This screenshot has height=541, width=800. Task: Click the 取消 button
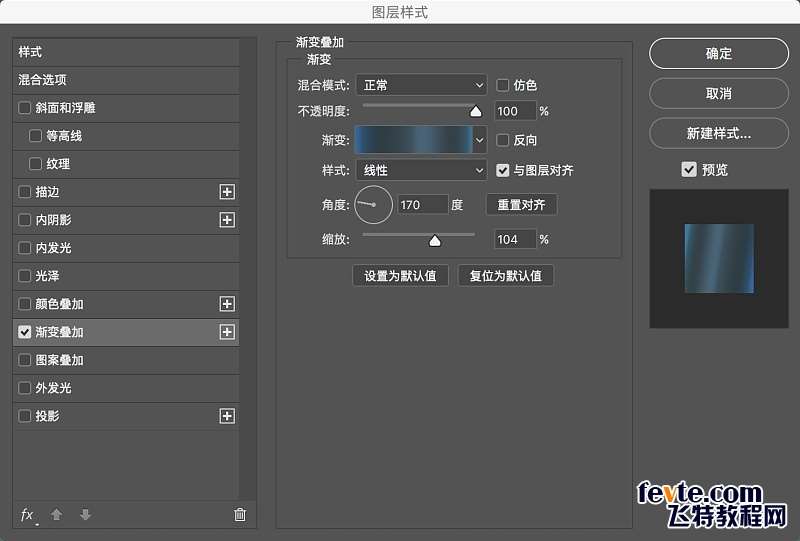(719, 93)
